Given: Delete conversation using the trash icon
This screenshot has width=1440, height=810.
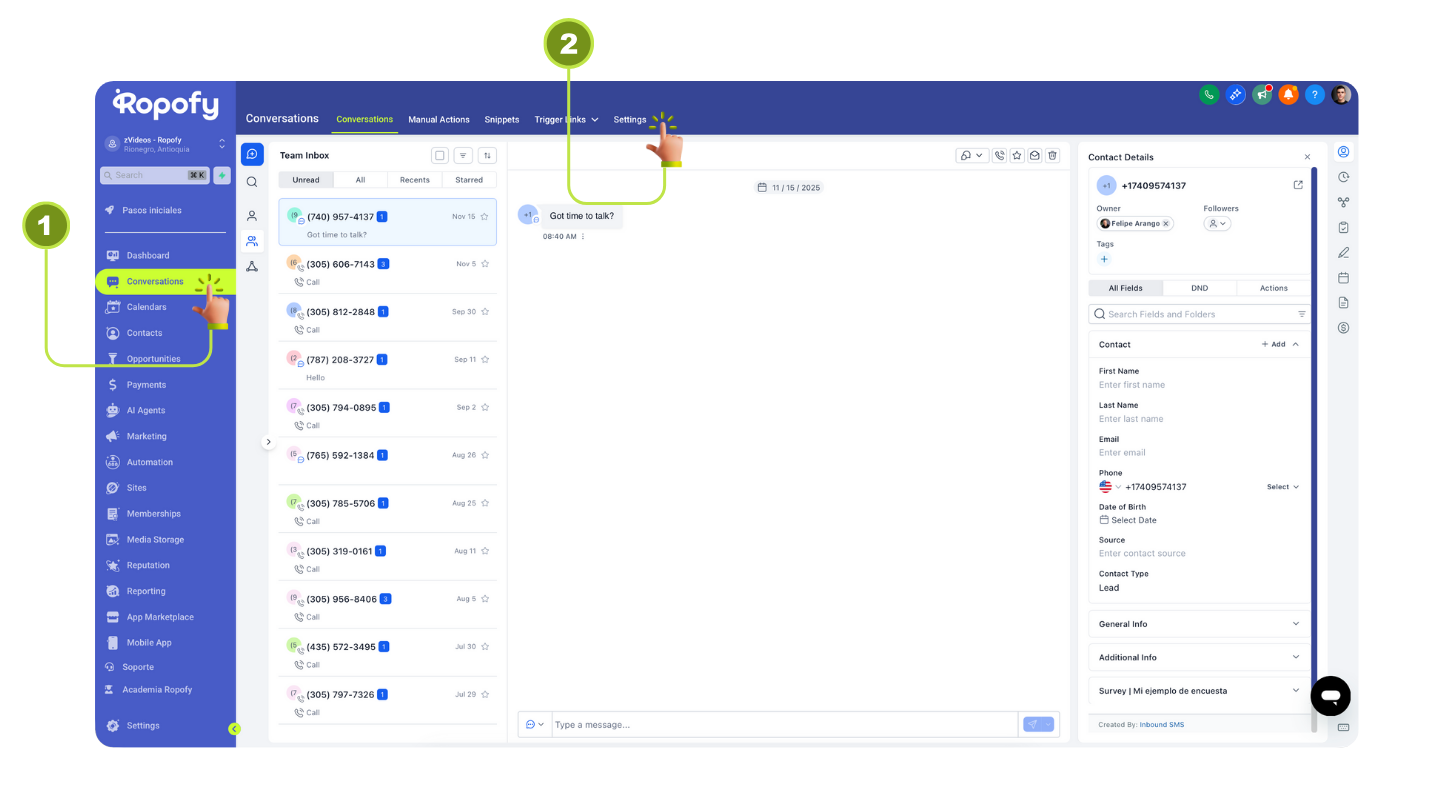Looking at the screenshot, I should pyautogui.click(x=1052, y=156).
